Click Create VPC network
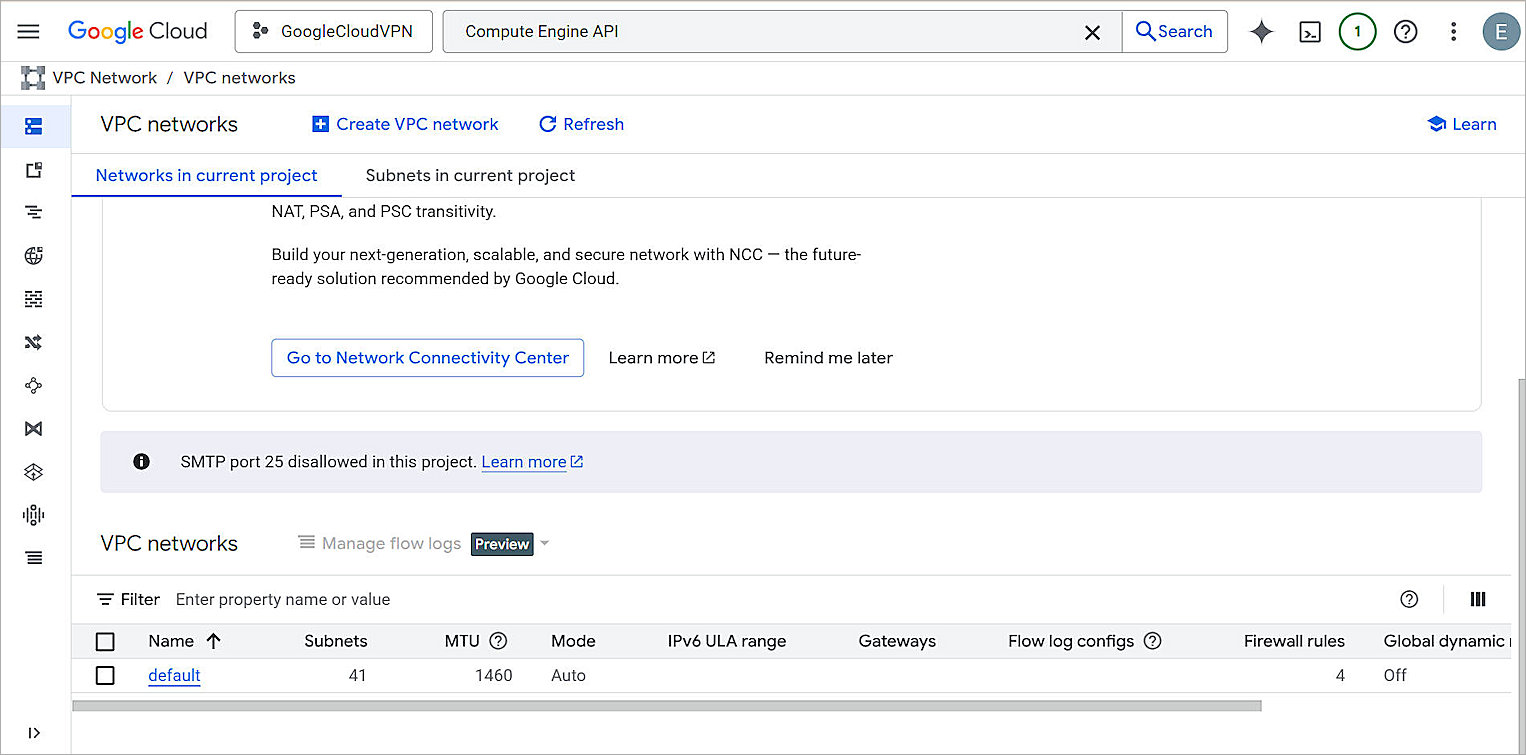The image size is (1526, 755). point(404,124)
